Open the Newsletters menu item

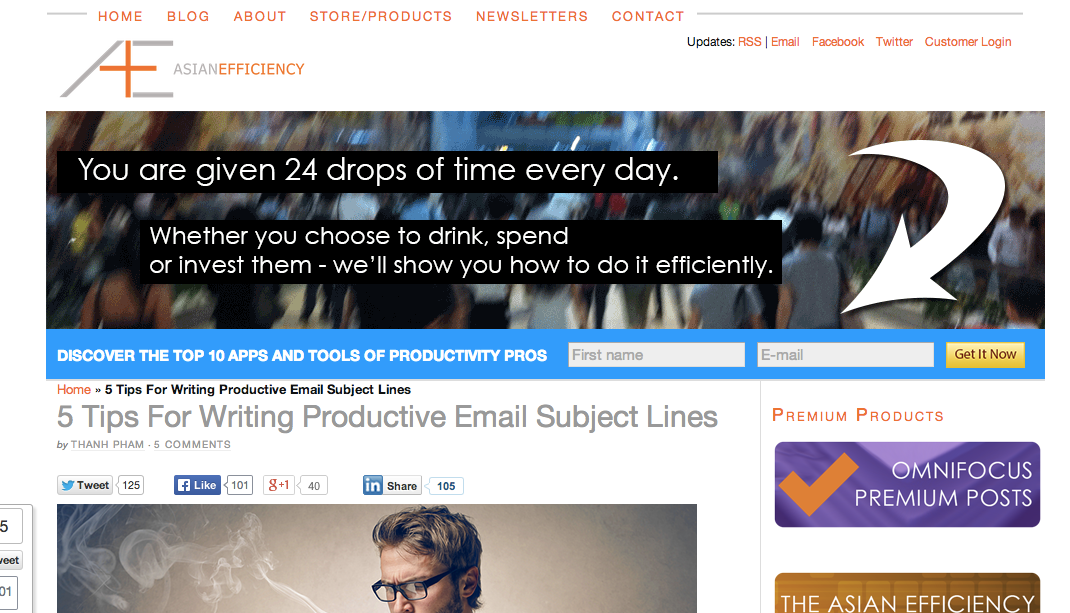click(532, 16)
